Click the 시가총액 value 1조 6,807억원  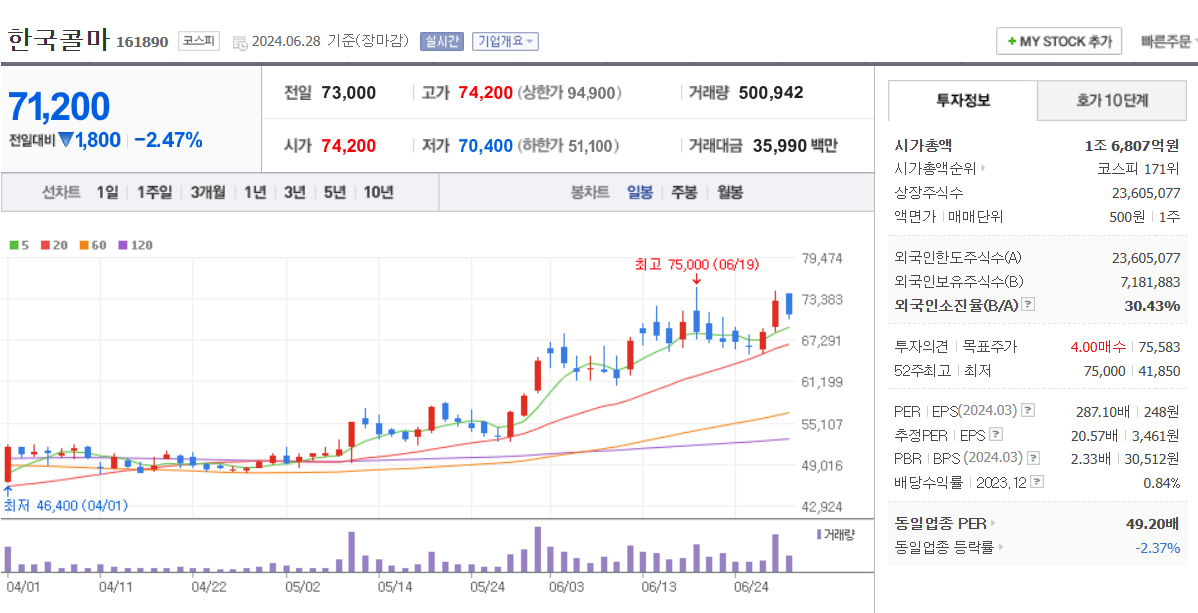(1132, 145)
